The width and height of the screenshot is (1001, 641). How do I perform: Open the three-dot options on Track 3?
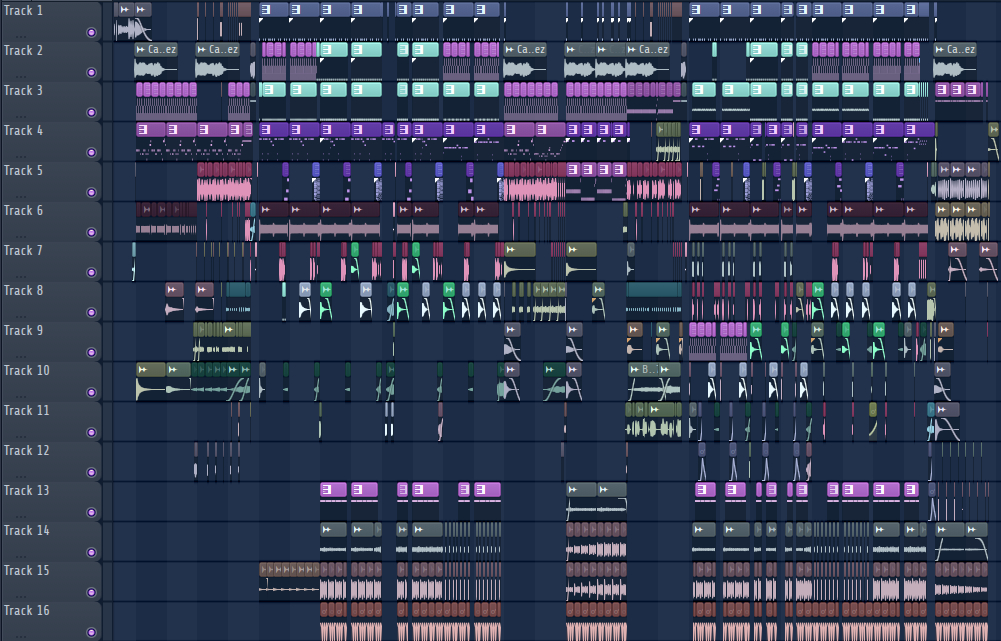[x=20, y=115]
